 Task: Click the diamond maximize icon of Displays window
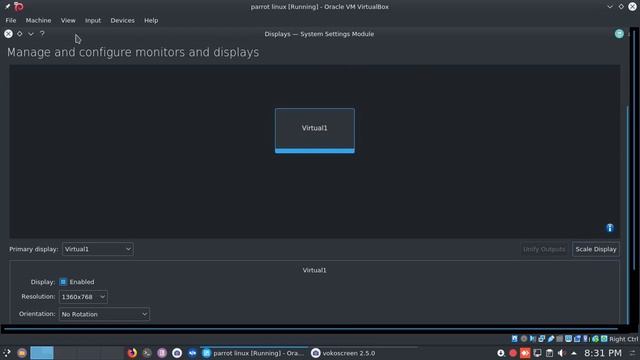point(20,34)
